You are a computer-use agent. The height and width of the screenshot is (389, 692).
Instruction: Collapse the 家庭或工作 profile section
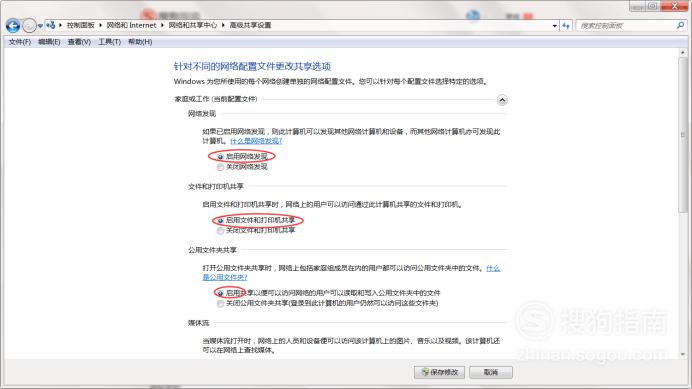502,100
